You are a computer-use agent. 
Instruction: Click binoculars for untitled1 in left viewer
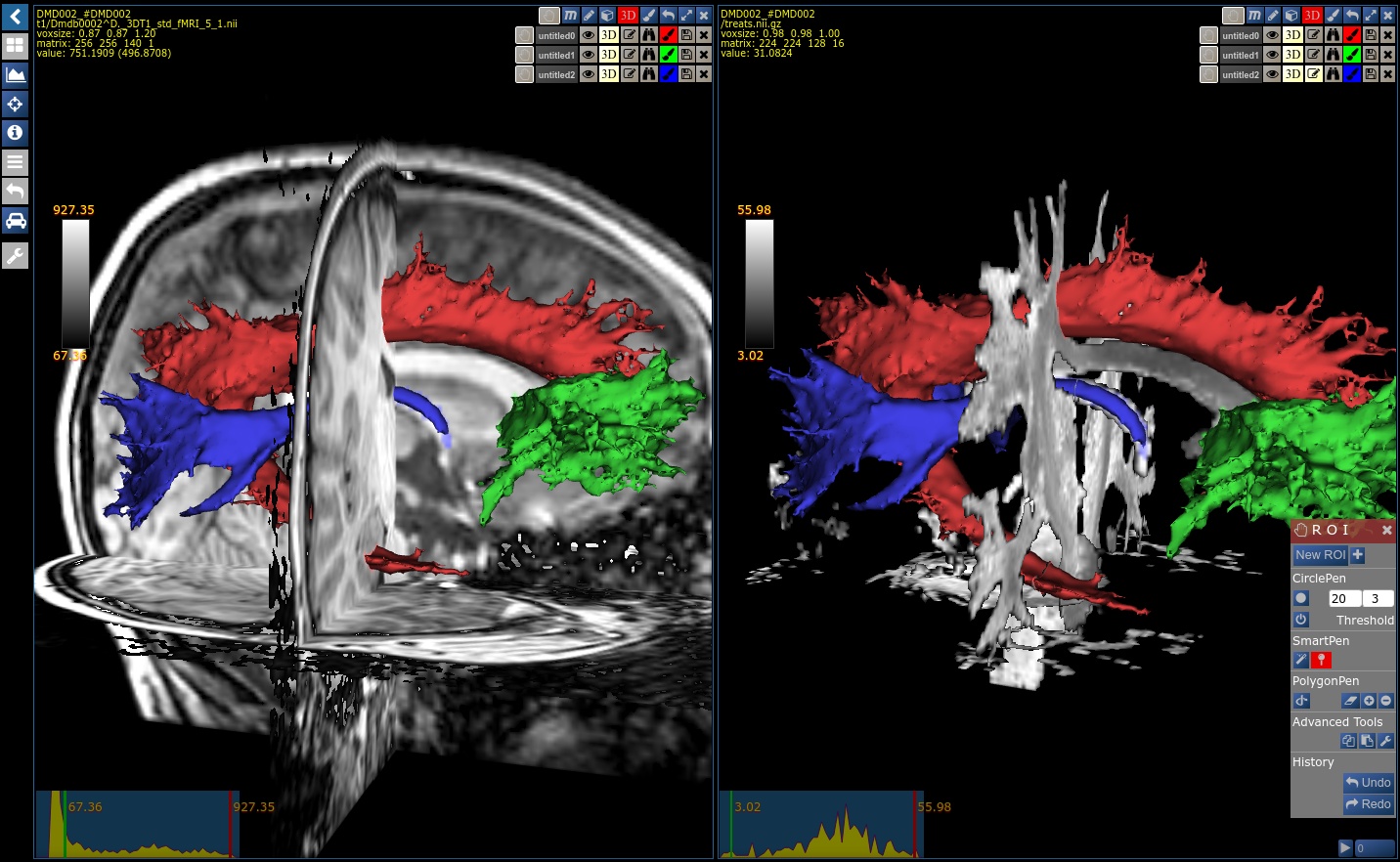[649, 55]
